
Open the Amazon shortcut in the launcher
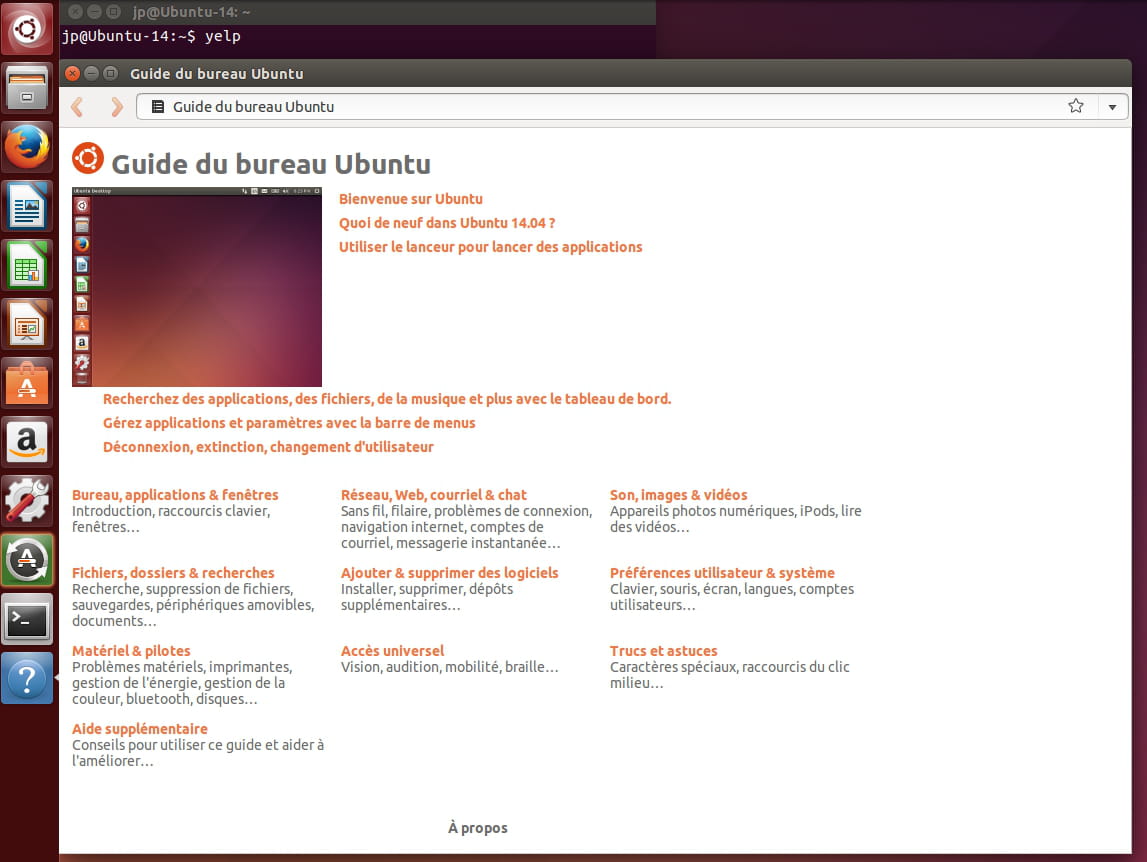click(x=27, y=441)
